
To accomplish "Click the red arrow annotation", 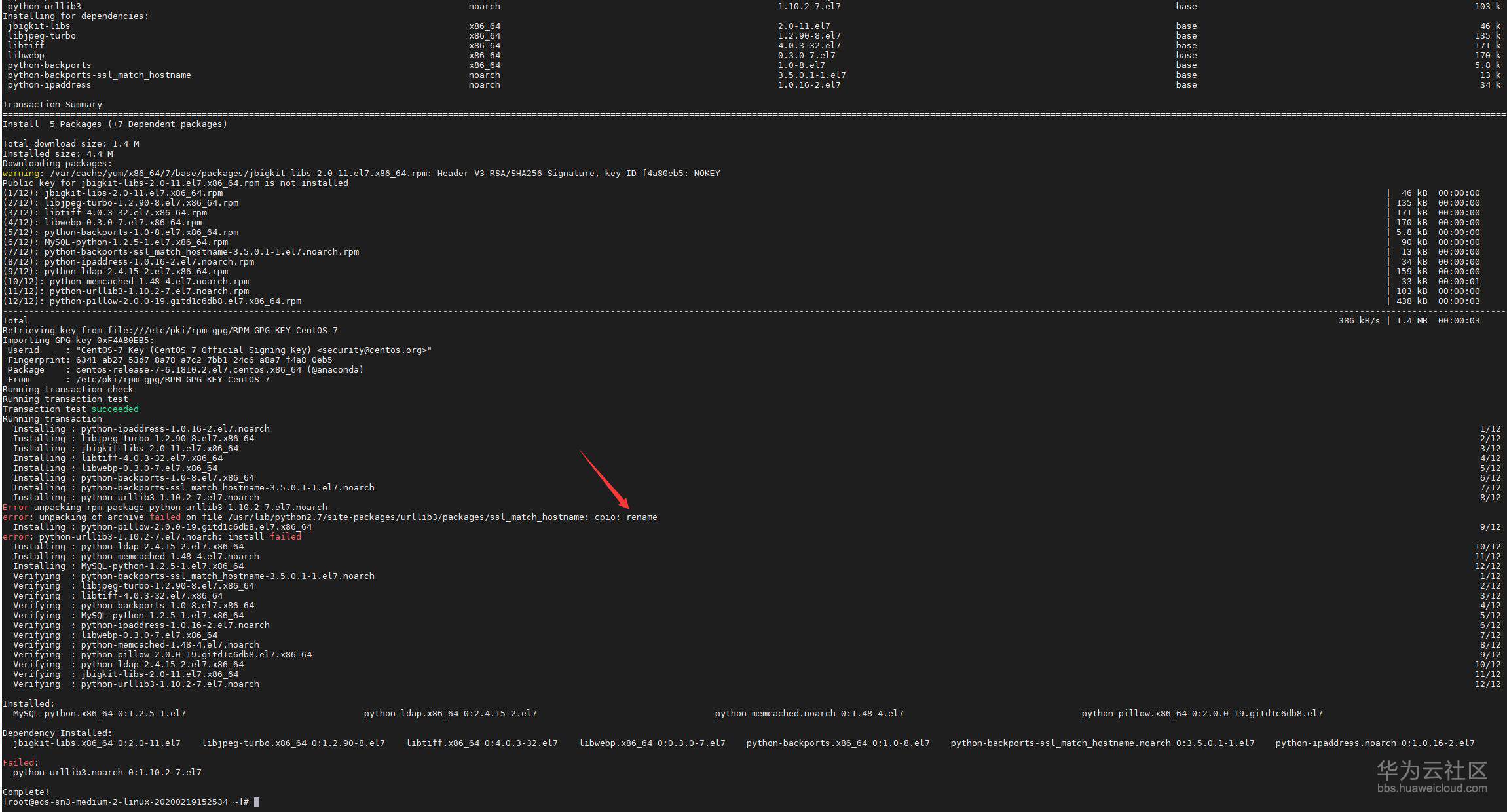I will tap(605, 479).
